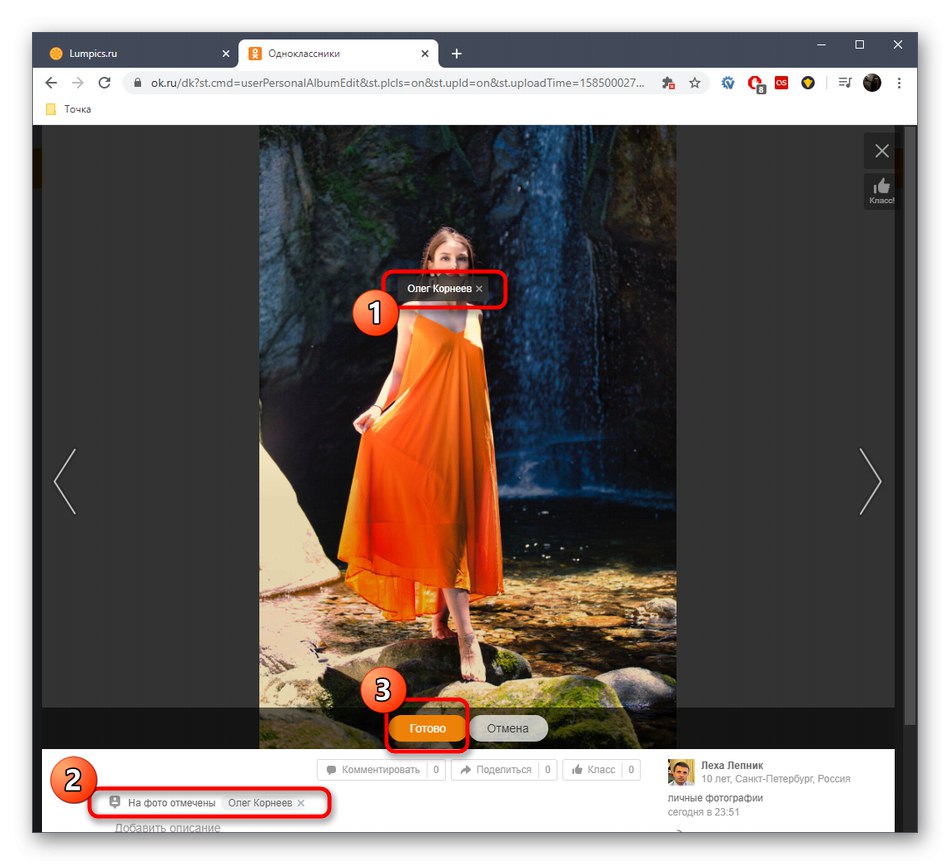This screenshot has width=950, height=865.
Task: Close the Одноклассники tab
Action: coord(425,54)
